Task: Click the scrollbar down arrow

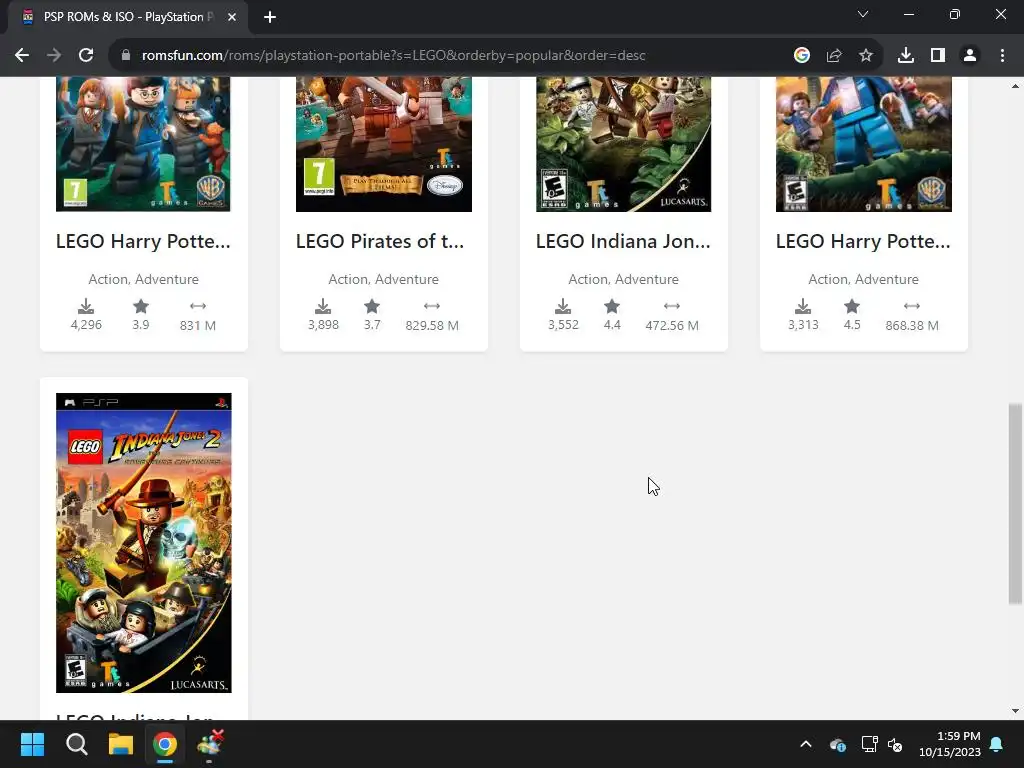Action: coord(1015,711)
